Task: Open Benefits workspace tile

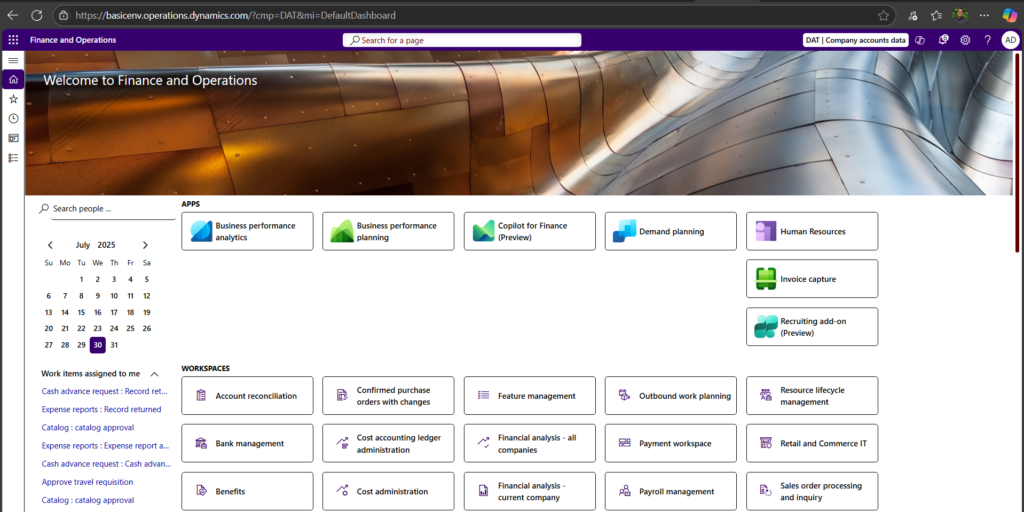Action: coord(248,491)
